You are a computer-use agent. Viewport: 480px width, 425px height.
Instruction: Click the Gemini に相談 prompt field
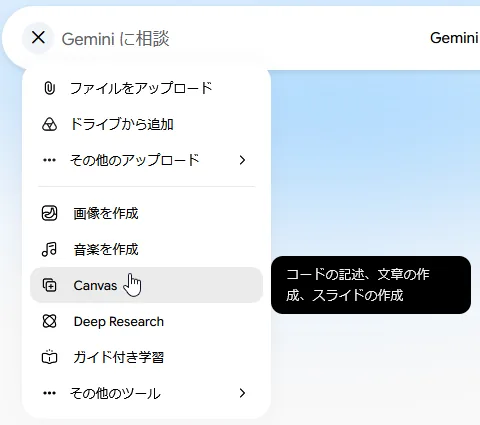[x=116, y=39]
